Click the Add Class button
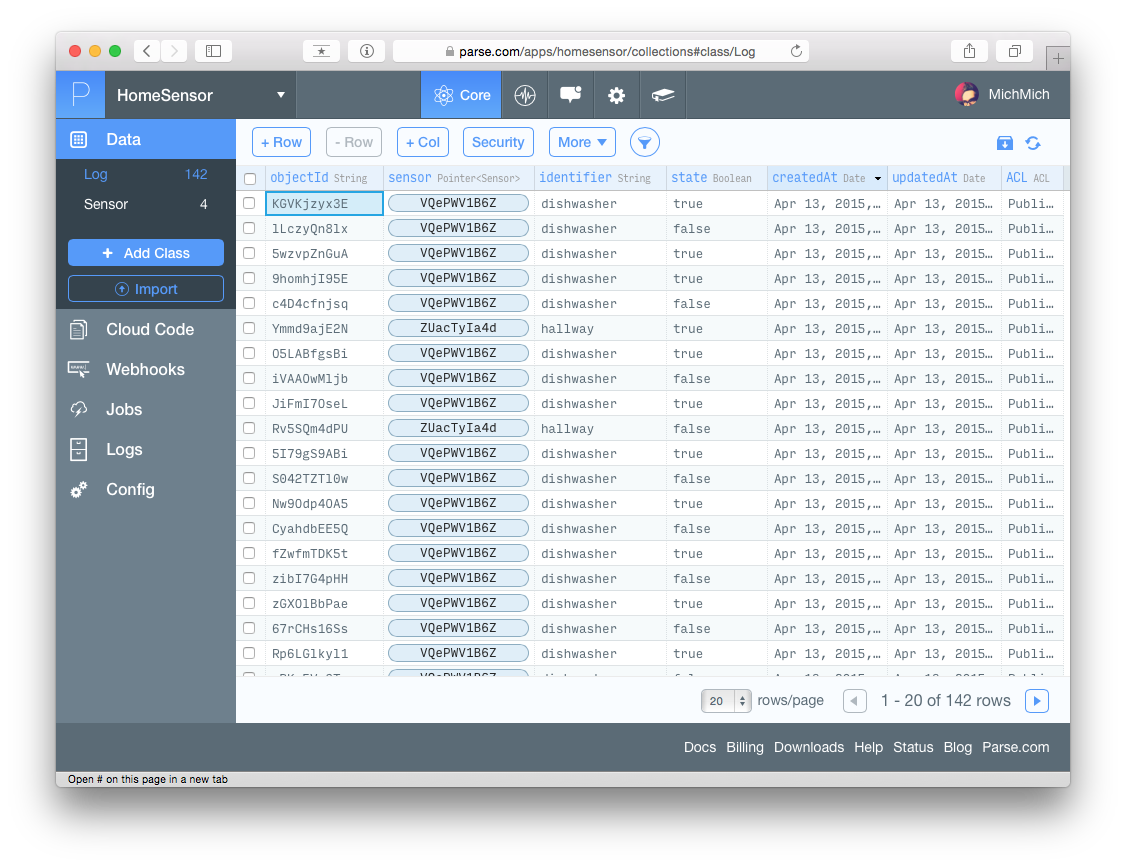 [x=146, y=253]
